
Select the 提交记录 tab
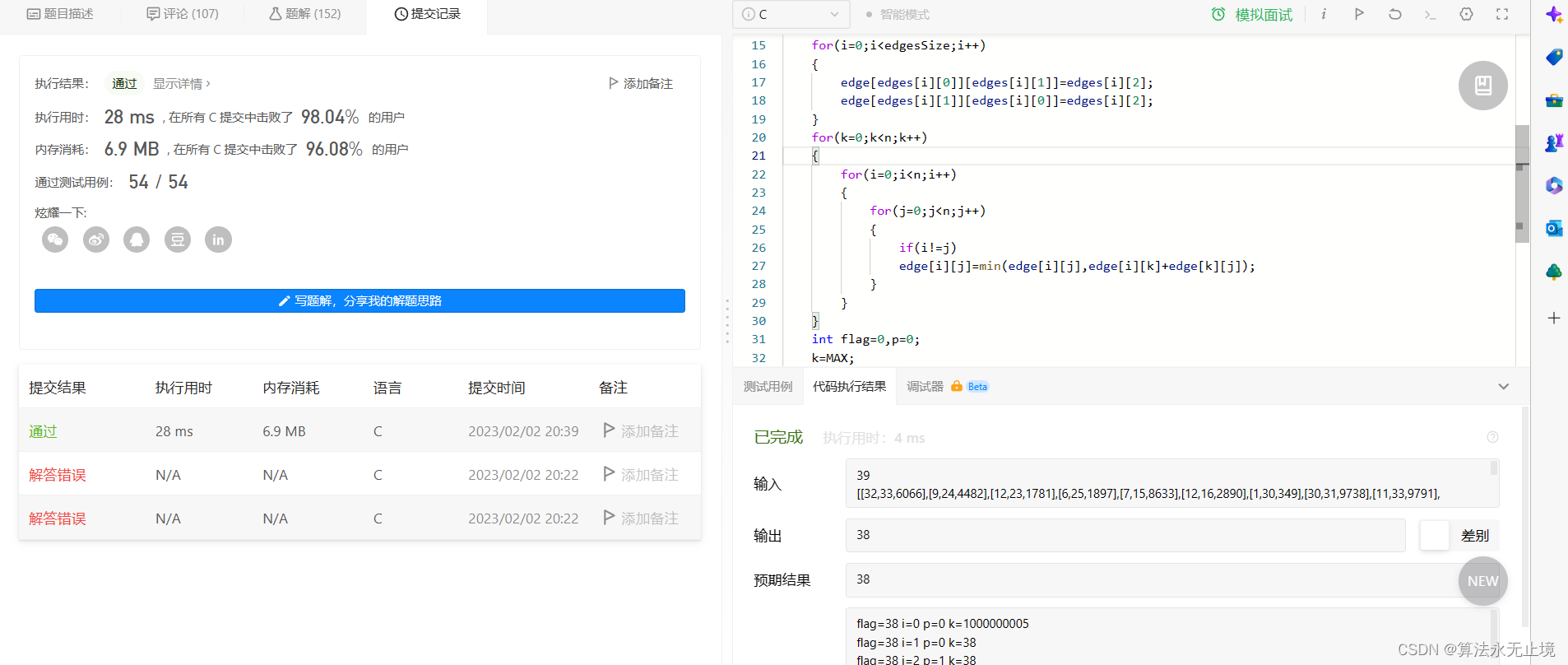(427, 14)
